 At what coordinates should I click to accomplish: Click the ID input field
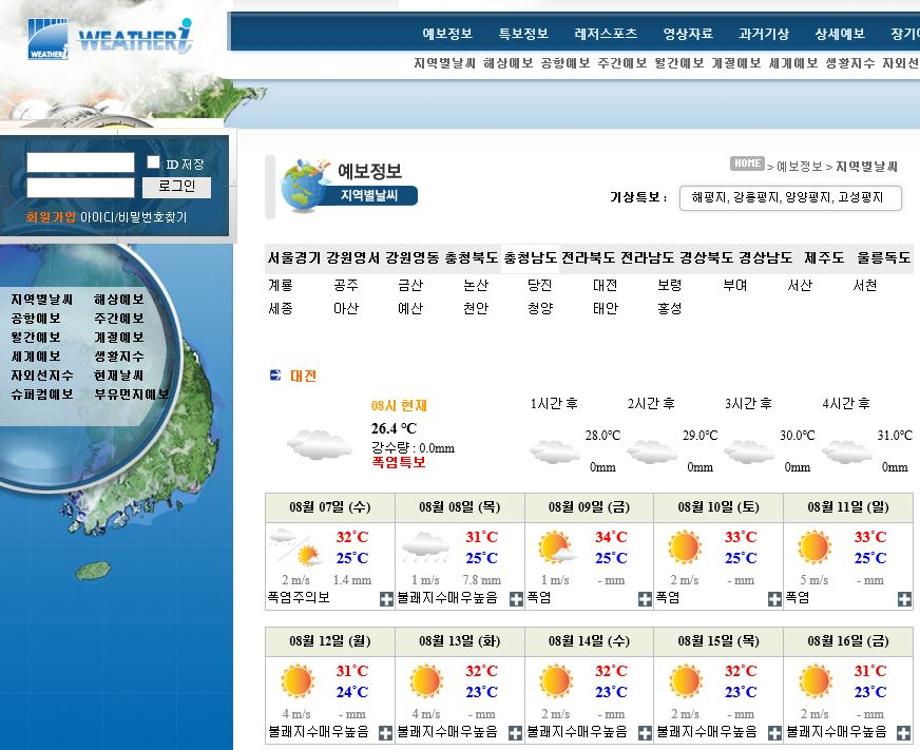(x=80, y=163)
